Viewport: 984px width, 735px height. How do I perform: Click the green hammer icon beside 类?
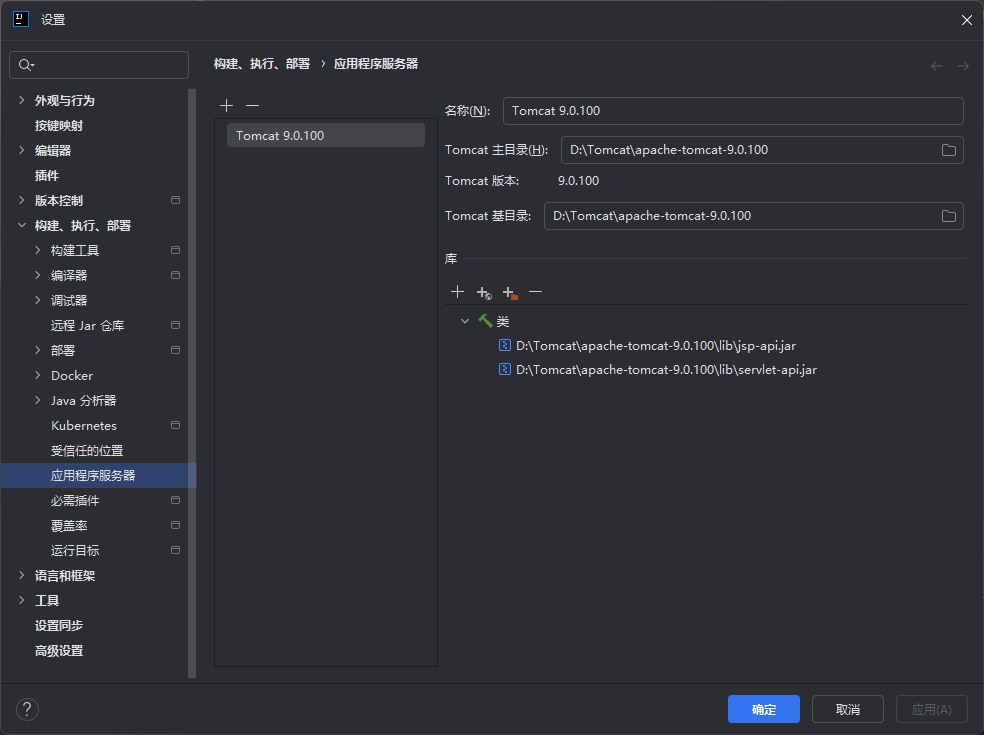pos(485,321)
